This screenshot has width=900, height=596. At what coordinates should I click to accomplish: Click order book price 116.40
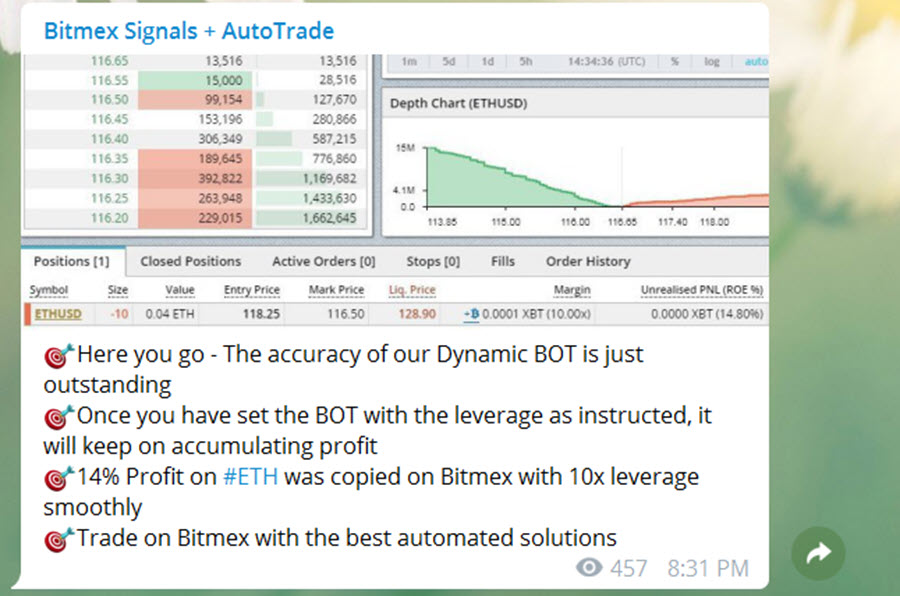[x=110, y=139]
